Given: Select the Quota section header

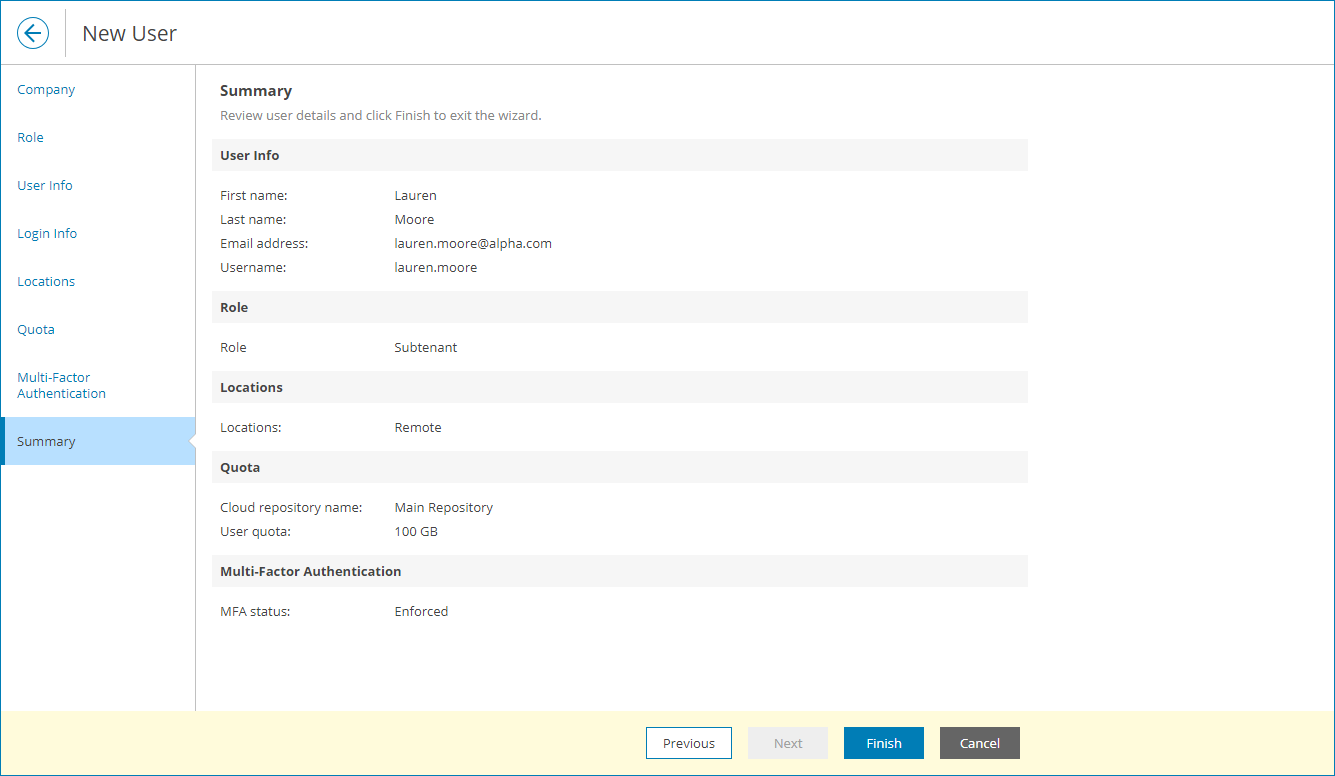Looking at the screenshot, I should click(240, 467).
